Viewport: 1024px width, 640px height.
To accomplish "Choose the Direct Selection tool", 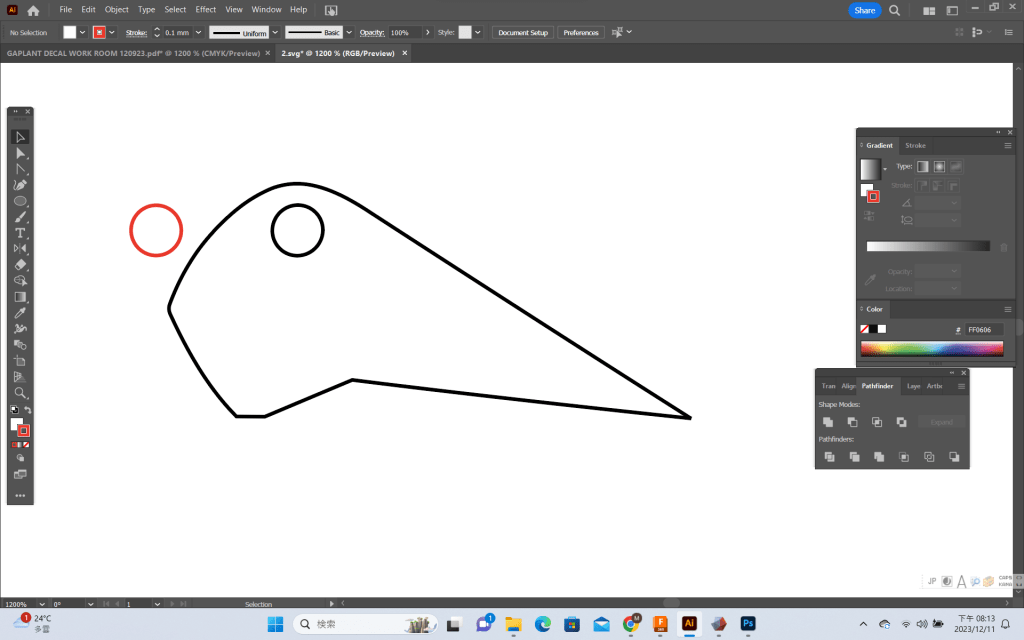I will (20, 153).
